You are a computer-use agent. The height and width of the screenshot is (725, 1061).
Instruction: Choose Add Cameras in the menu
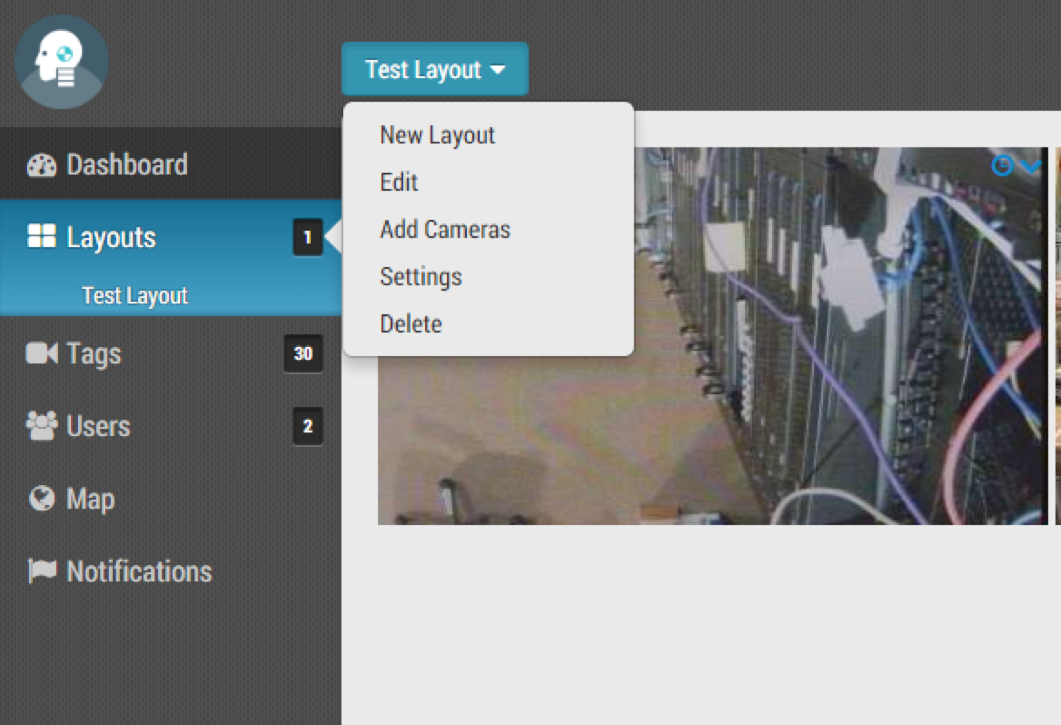point(444,230)
